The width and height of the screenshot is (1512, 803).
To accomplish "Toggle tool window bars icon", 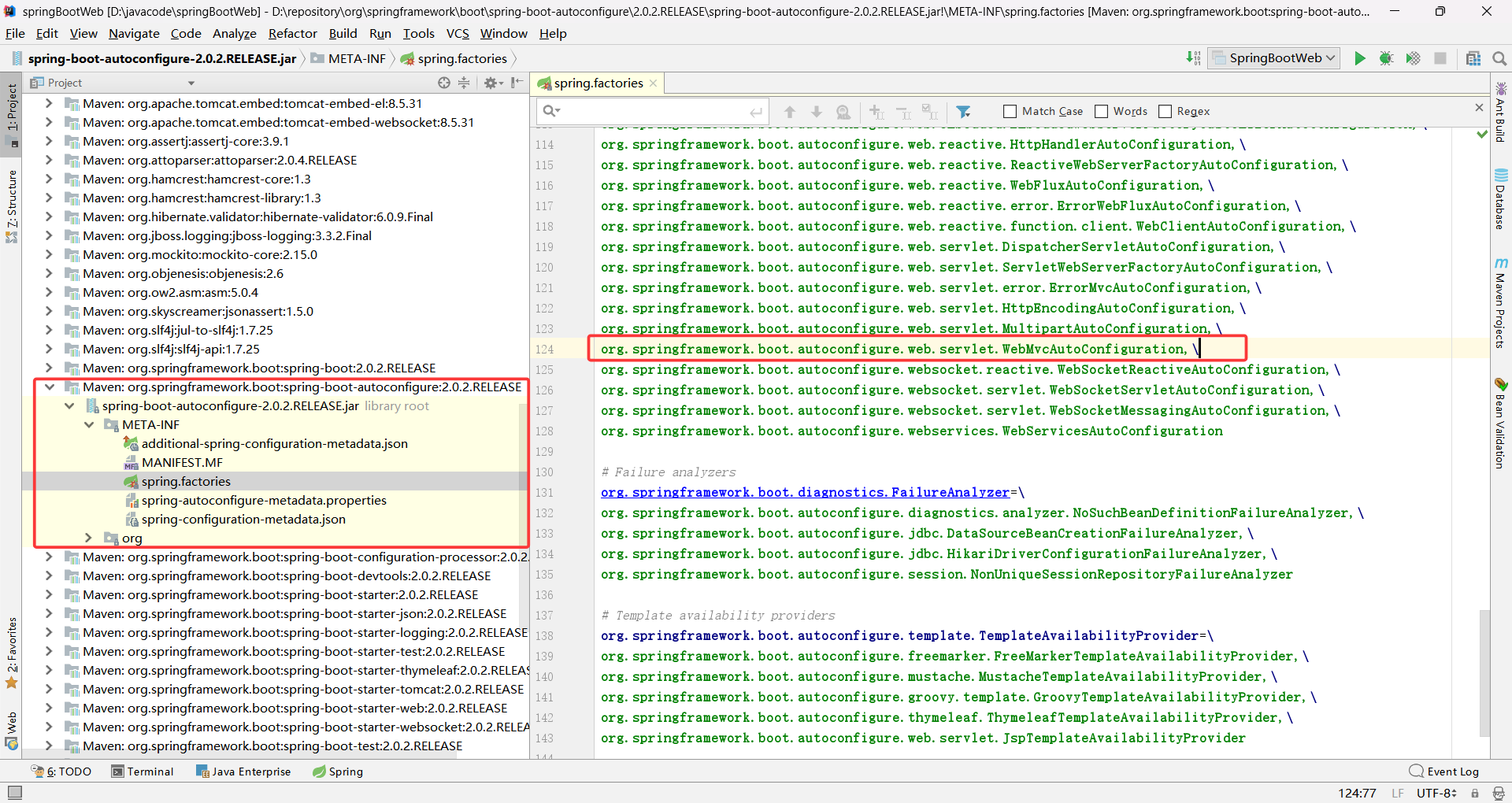I will click(x=14, y=793).
